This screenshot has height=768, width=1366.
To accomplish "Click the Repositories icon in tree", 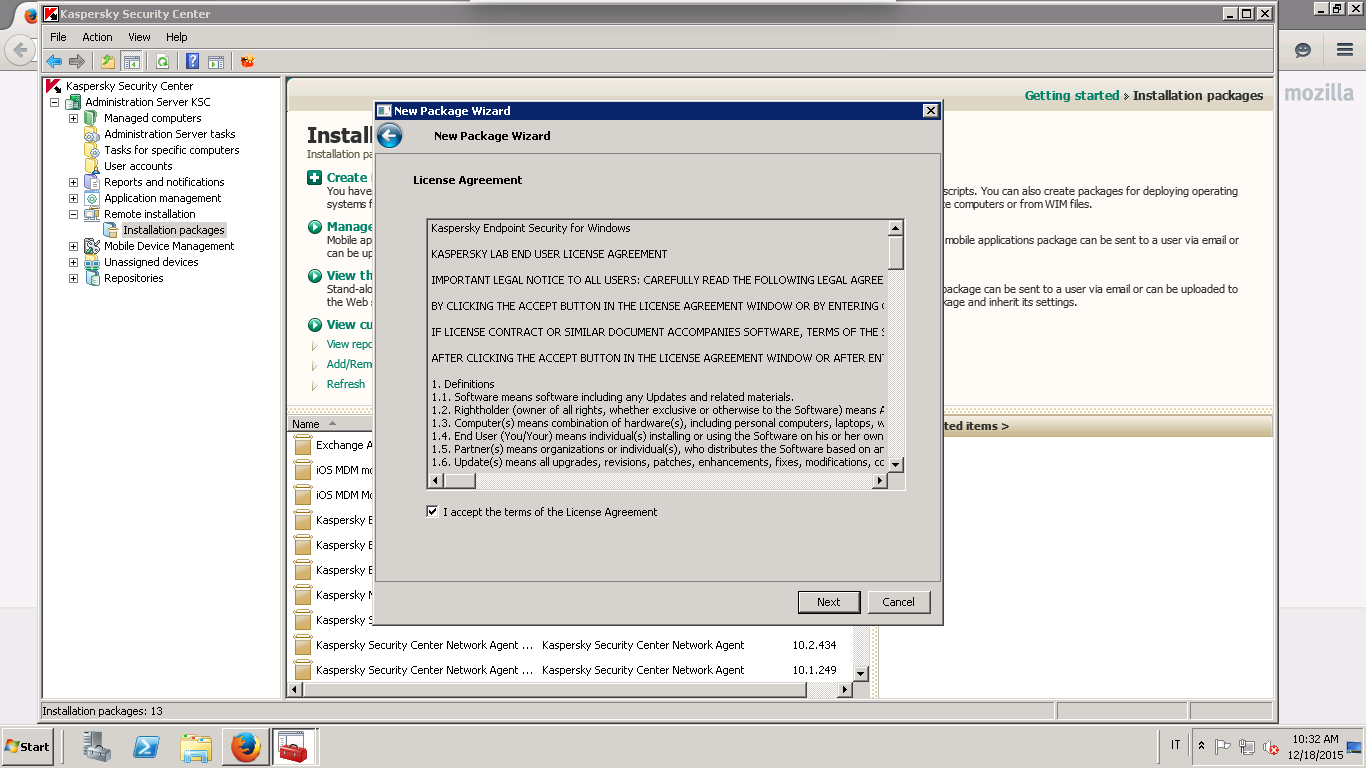I will pyautogui.click(x=92, y=278).
